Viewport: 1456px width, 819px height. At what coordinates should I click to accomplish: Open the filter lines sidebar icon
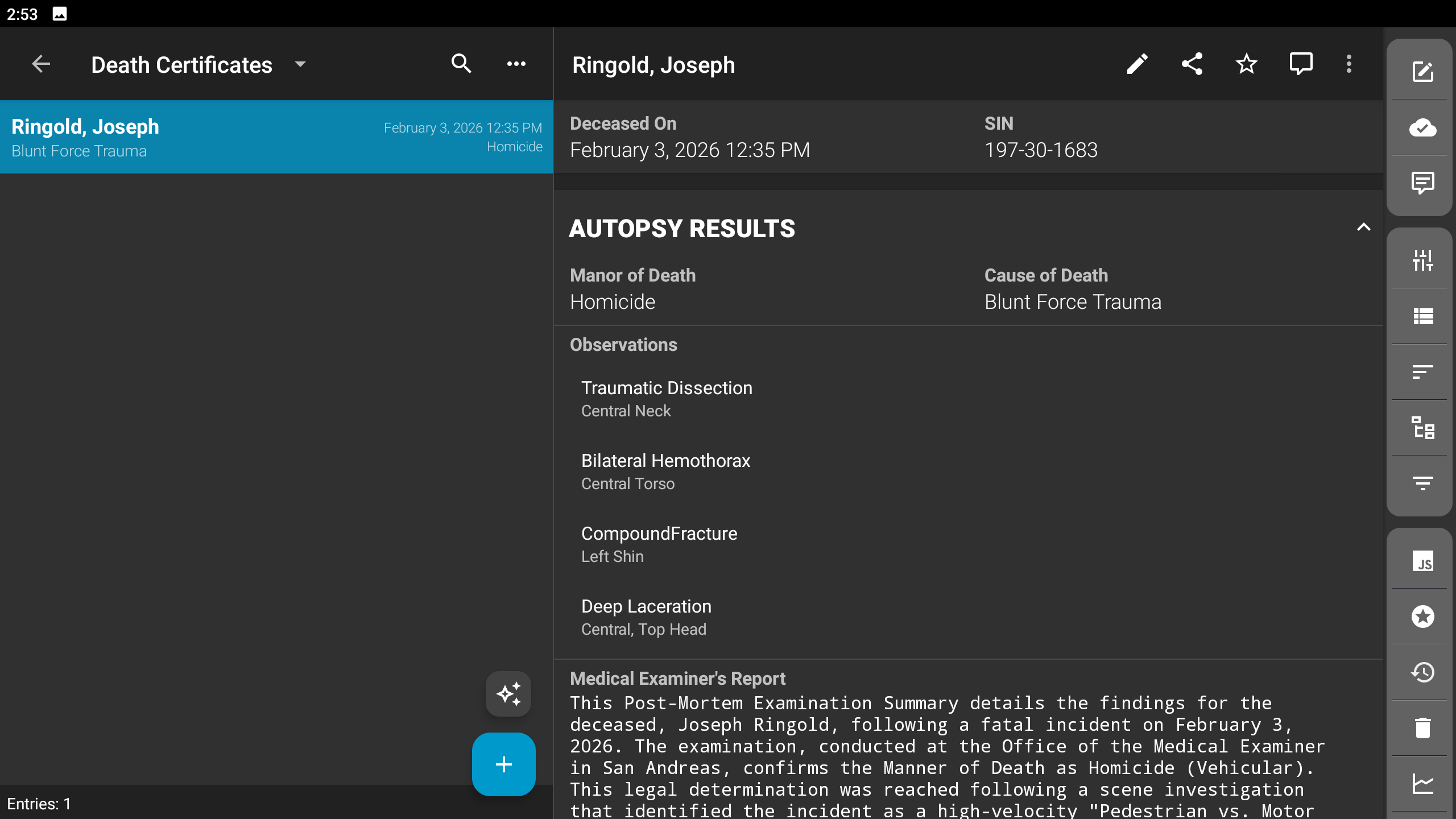(1422, 483)
